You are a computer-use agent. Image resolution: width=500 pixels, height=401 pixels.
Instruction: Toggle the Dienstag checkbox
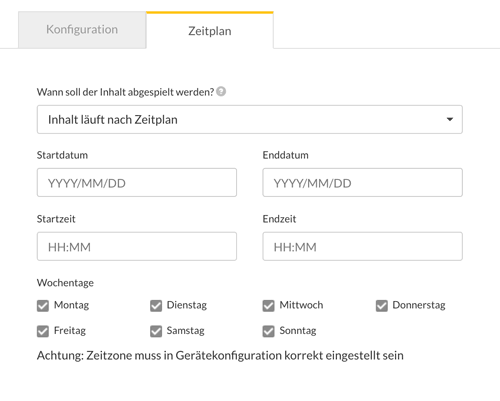(x=156, y=305)
